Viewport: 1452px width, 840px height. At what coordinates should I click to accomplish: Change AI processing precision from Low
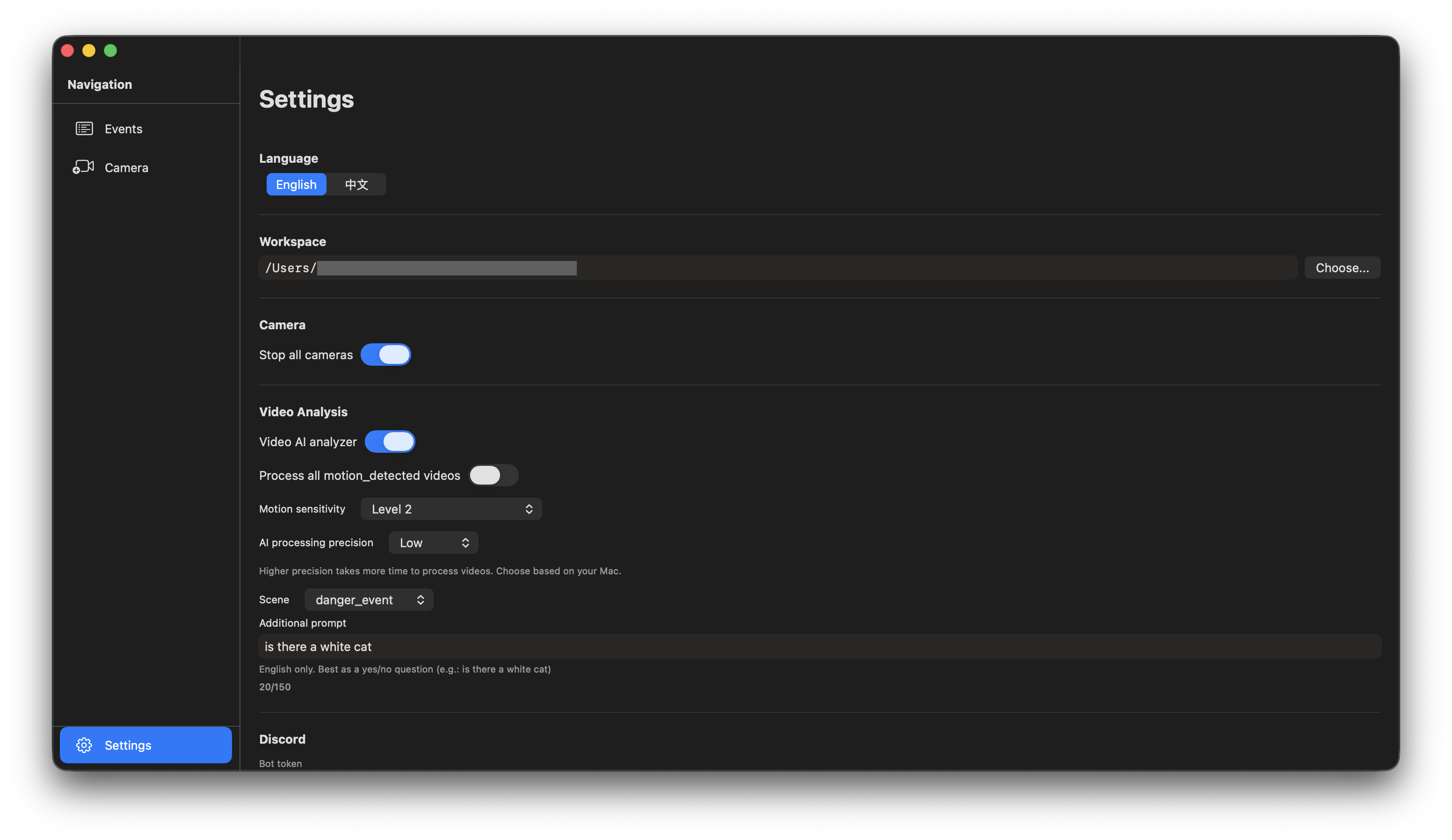point(433,542)
